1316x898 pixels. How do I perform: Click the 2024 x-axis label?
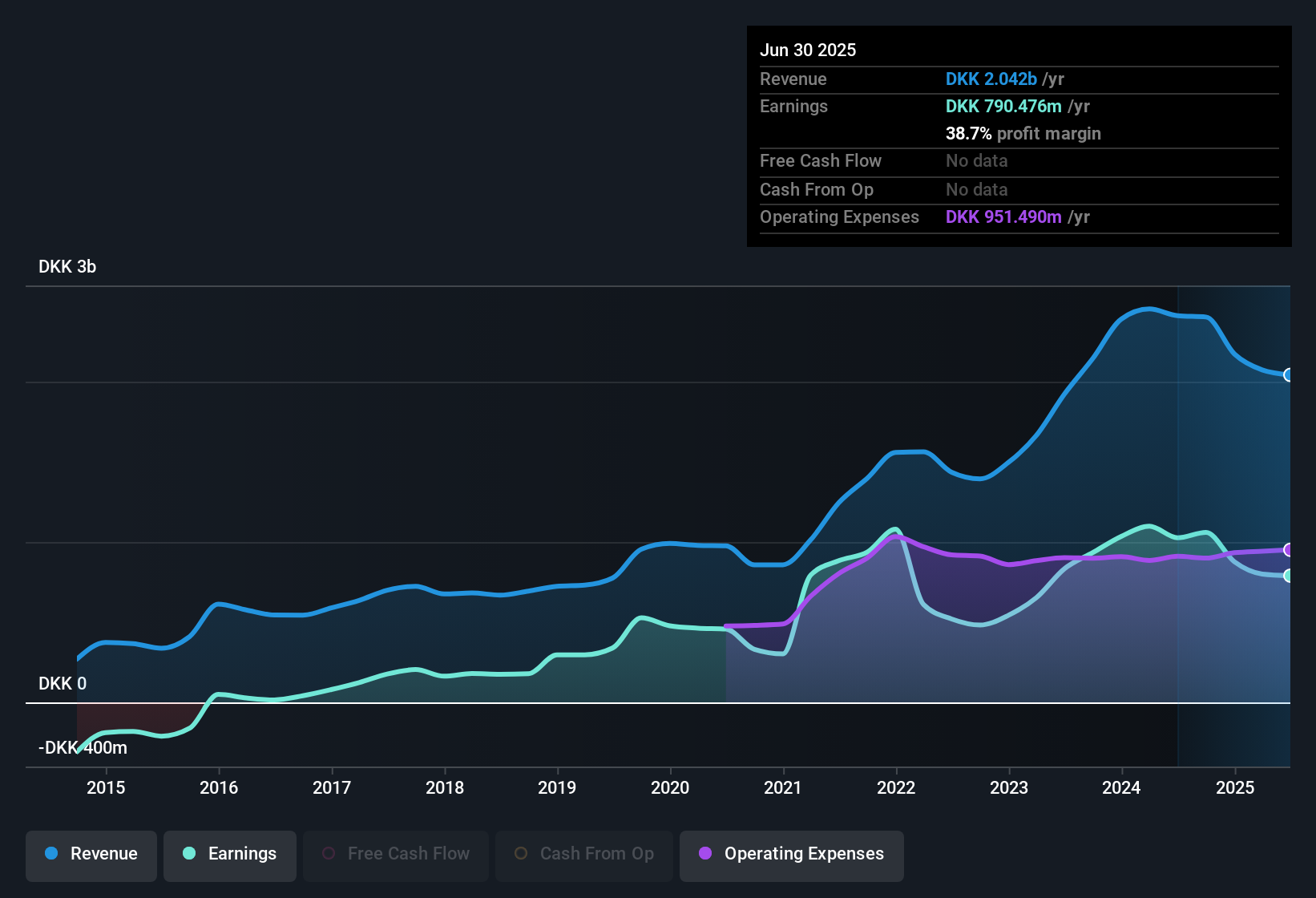click(1121, 787)
